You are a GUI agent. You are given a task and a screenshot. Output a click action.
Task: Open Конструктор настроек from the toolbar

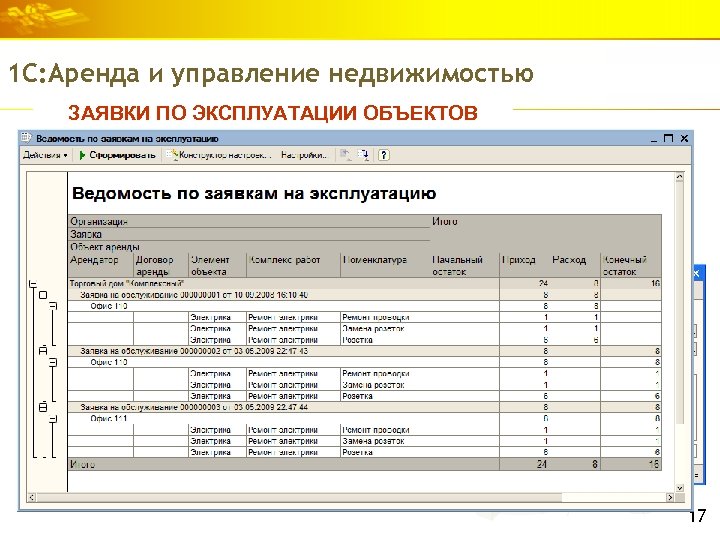click(x=219, y=155)
